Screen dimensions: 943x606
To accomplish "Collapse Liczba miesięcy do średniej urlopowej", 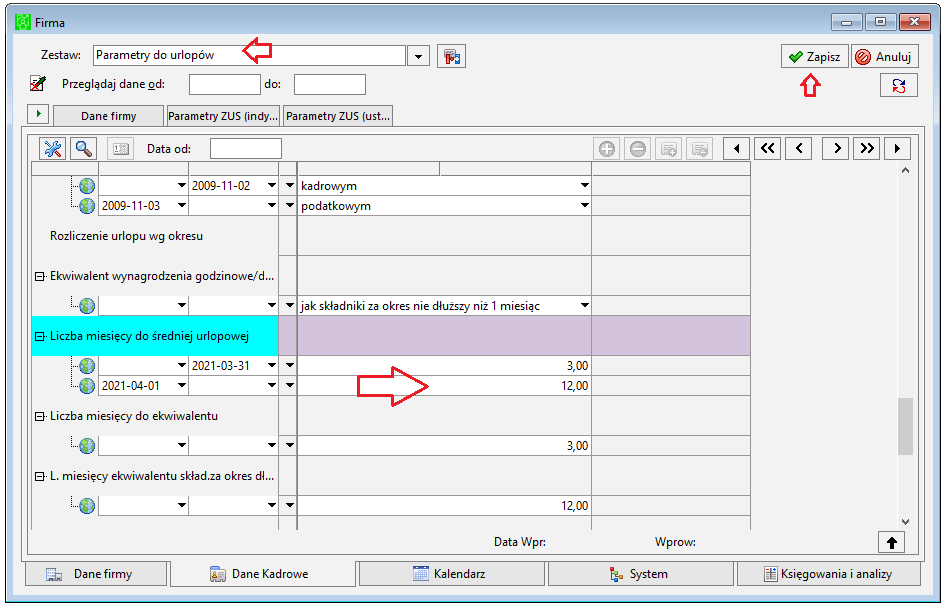I will click(40, 337).
